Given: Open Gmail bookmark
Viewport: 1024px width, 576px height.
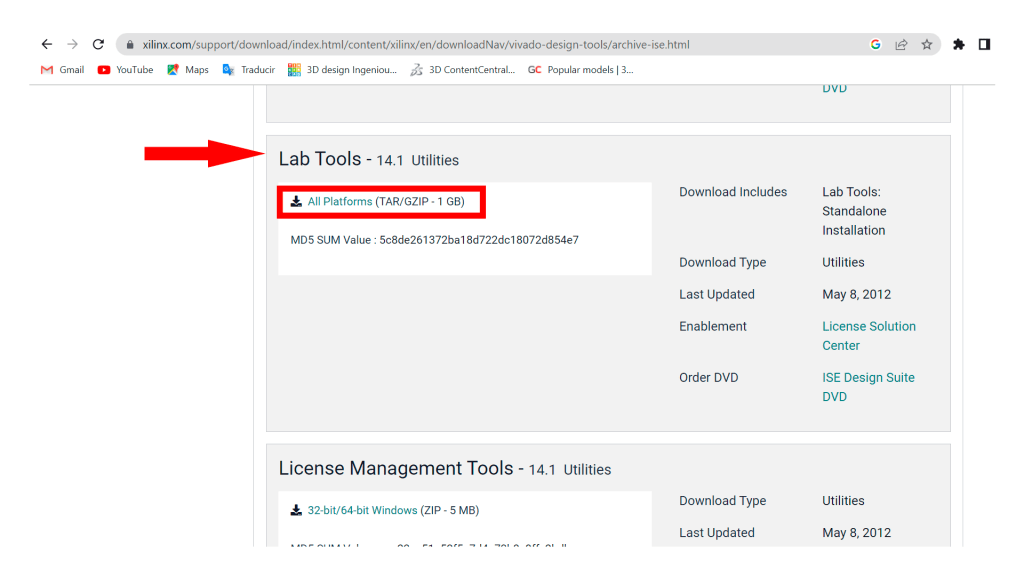Looking at the screenshot, I should pyautogui.click(x=62, y=70).
